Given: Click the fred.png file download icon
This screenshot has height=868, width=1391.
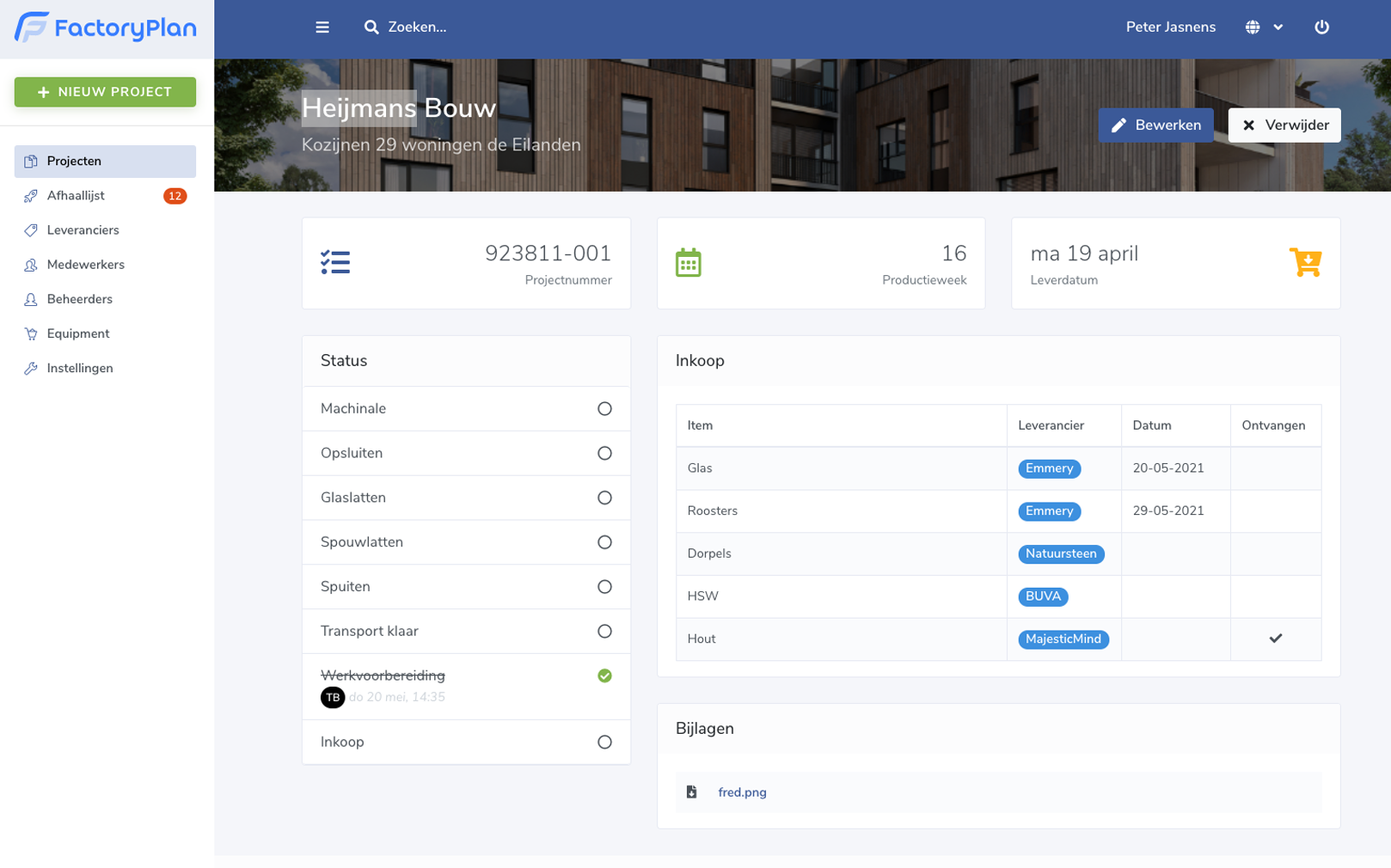Looking at the screenshot, I should tap(692, 792).
